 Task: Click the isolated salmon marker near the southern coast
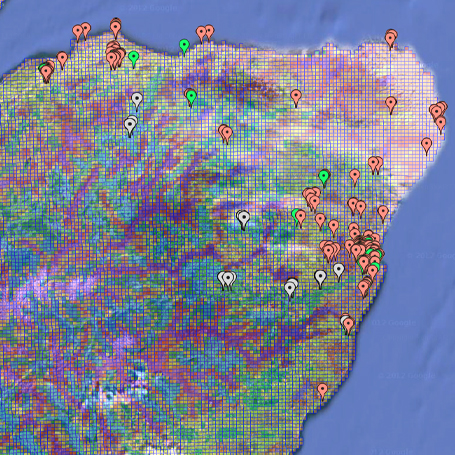click(322, 391)
